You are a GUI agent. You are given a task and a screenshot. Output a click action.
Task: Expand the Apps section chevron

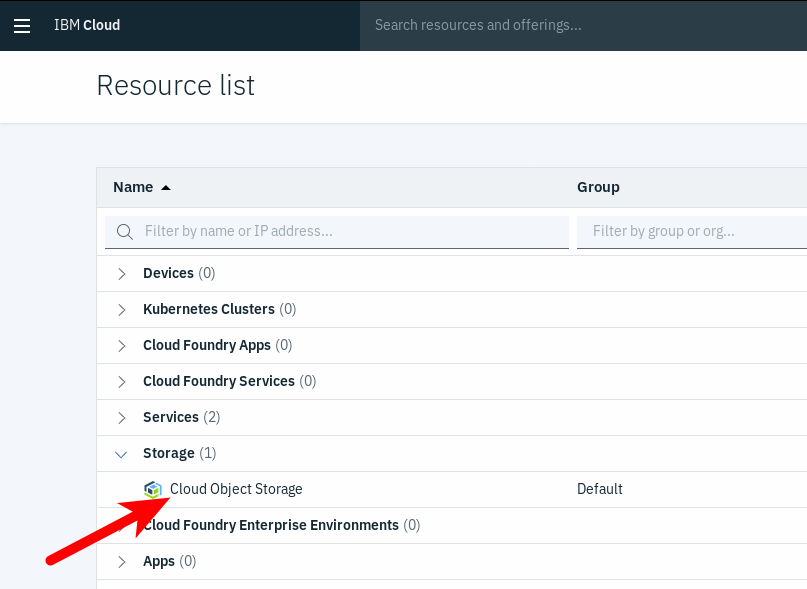click(121, 562)
